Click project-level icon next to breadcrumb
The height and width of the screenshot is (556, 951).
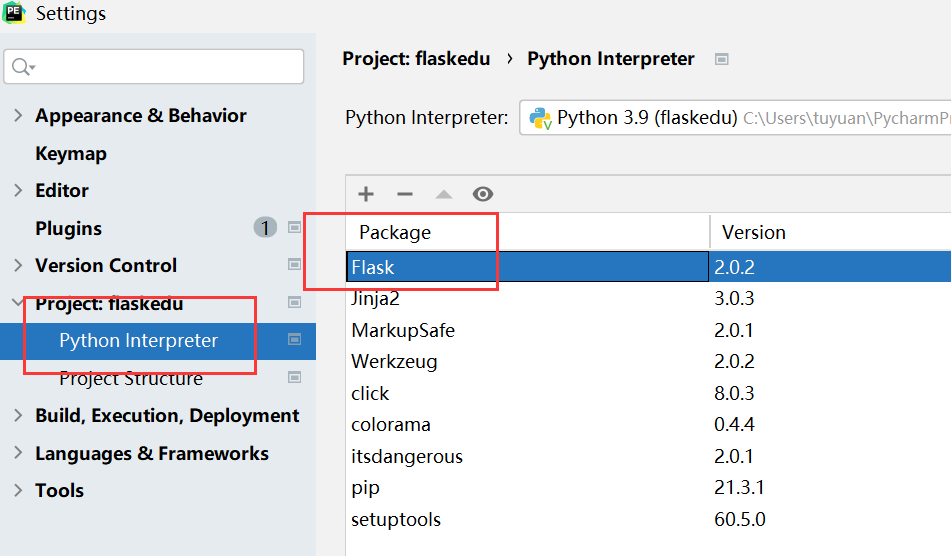722,59
